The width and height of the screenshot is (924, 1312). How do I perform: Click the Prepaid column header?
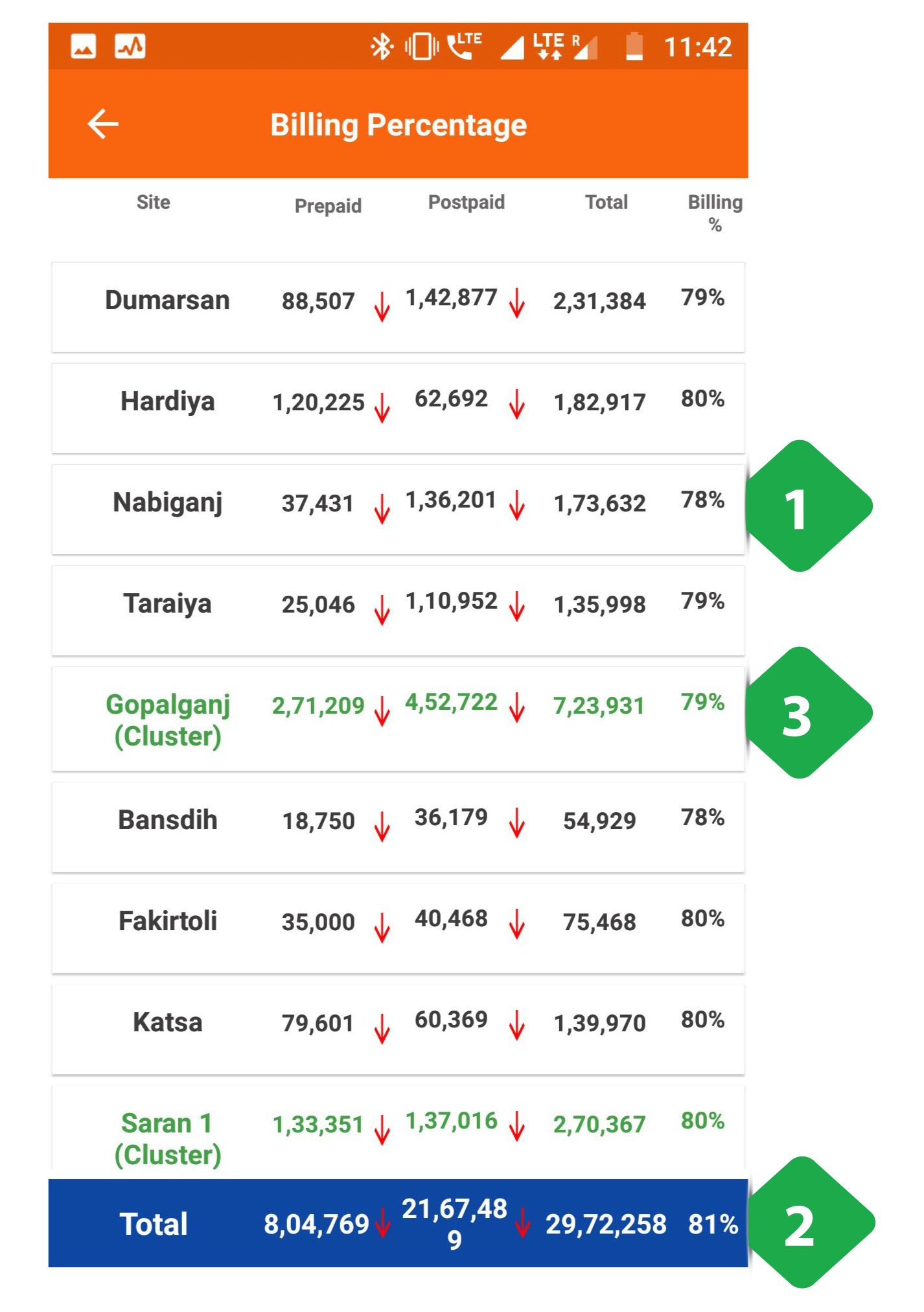pyautogui.click(x=328, y=205)
